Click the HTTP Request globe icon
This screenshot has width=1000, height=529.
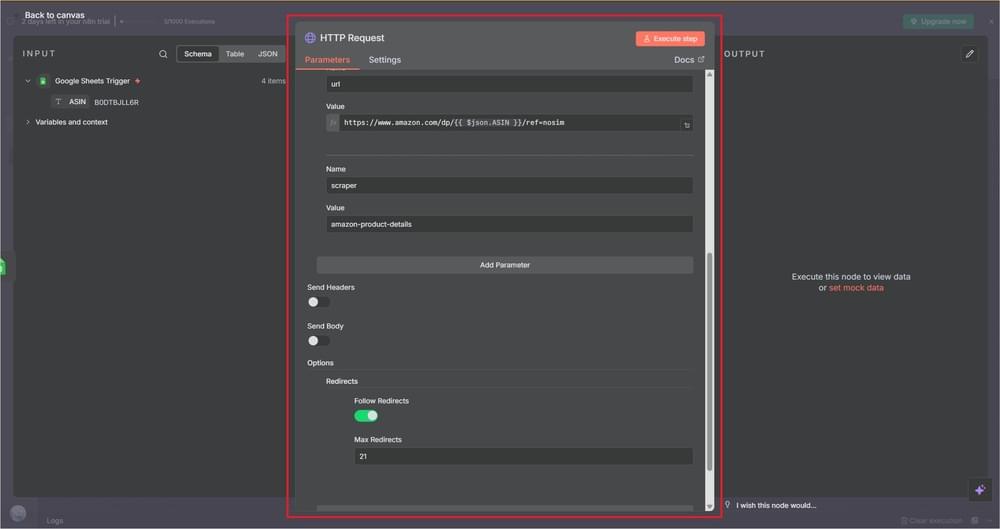310,38
